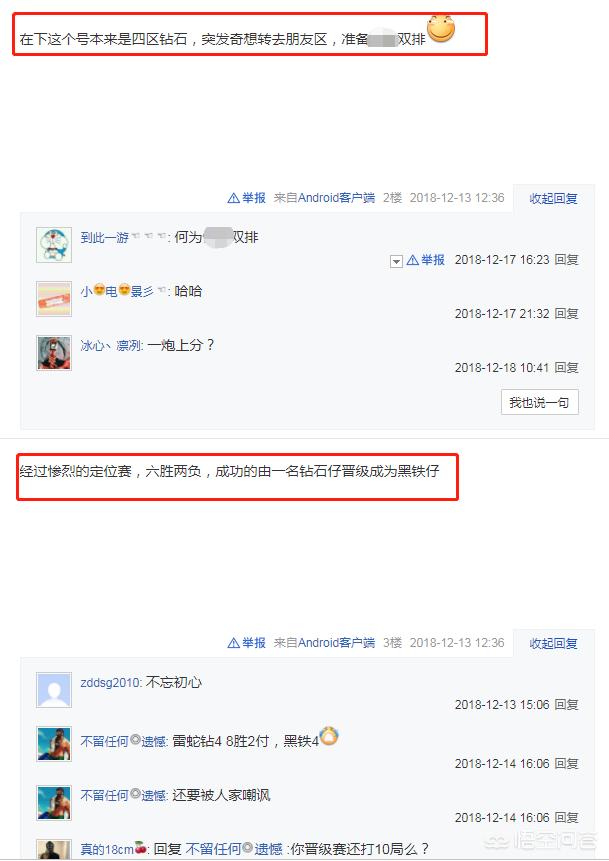Collapse replies with 收起回复 on floor 2

pyautogui.click(x=553, y=198)
